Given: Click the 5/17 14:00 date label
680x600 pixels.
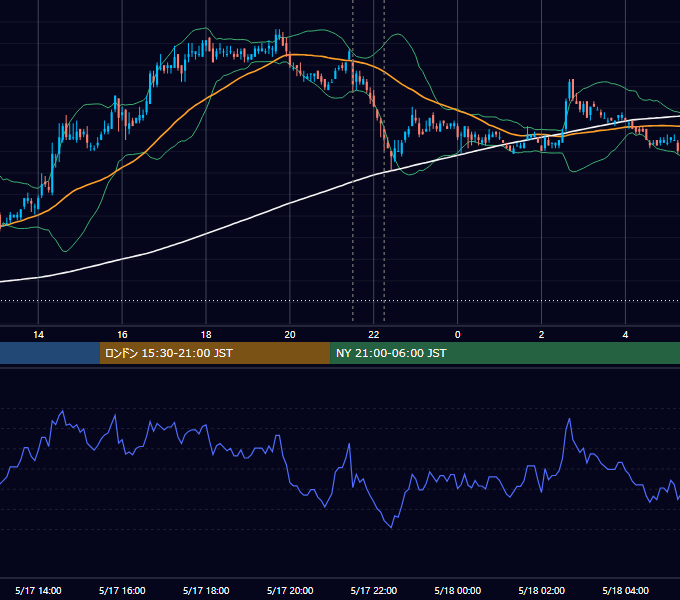Looking at the screenshot, I should 38,590.
